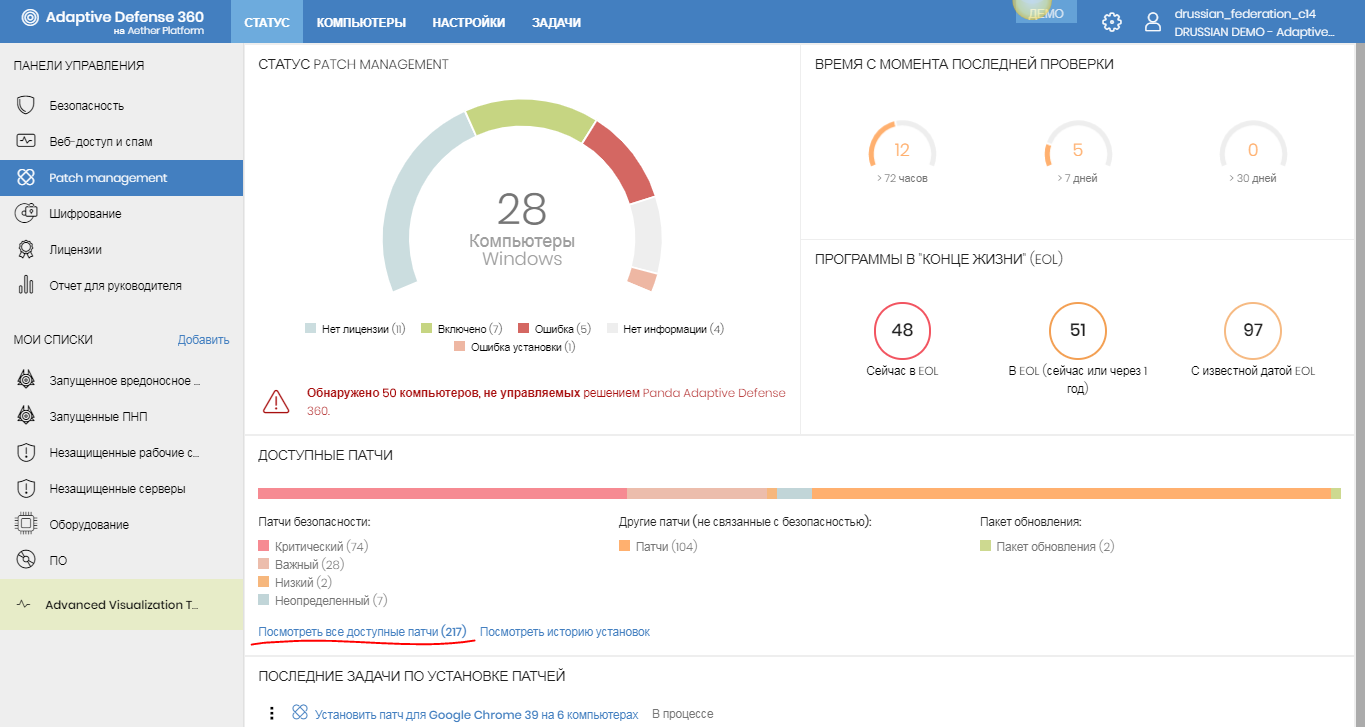This screenshot has width=1365, height=727.
Task: Click Пакет обновления (2) legend item
Action: [1047, 546]
